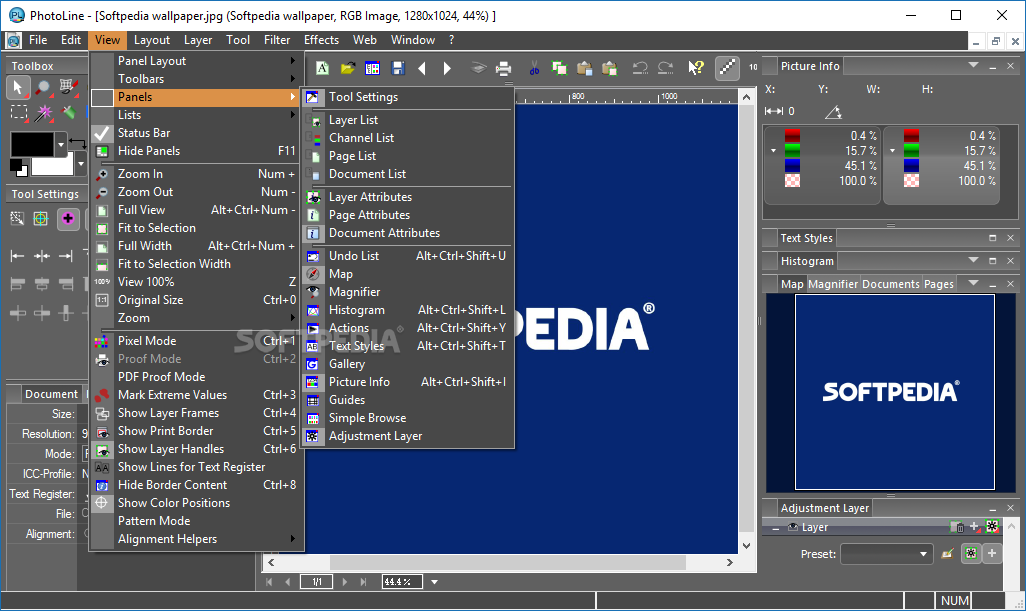Click the pixel line mode toolbar icon
This screenshot has width=1026, height=611.
727,68
